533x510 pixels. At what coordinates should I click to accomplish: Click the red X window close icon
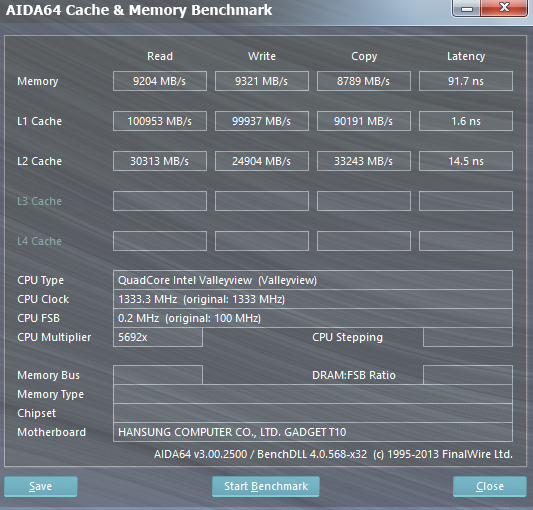click(504, 7)
